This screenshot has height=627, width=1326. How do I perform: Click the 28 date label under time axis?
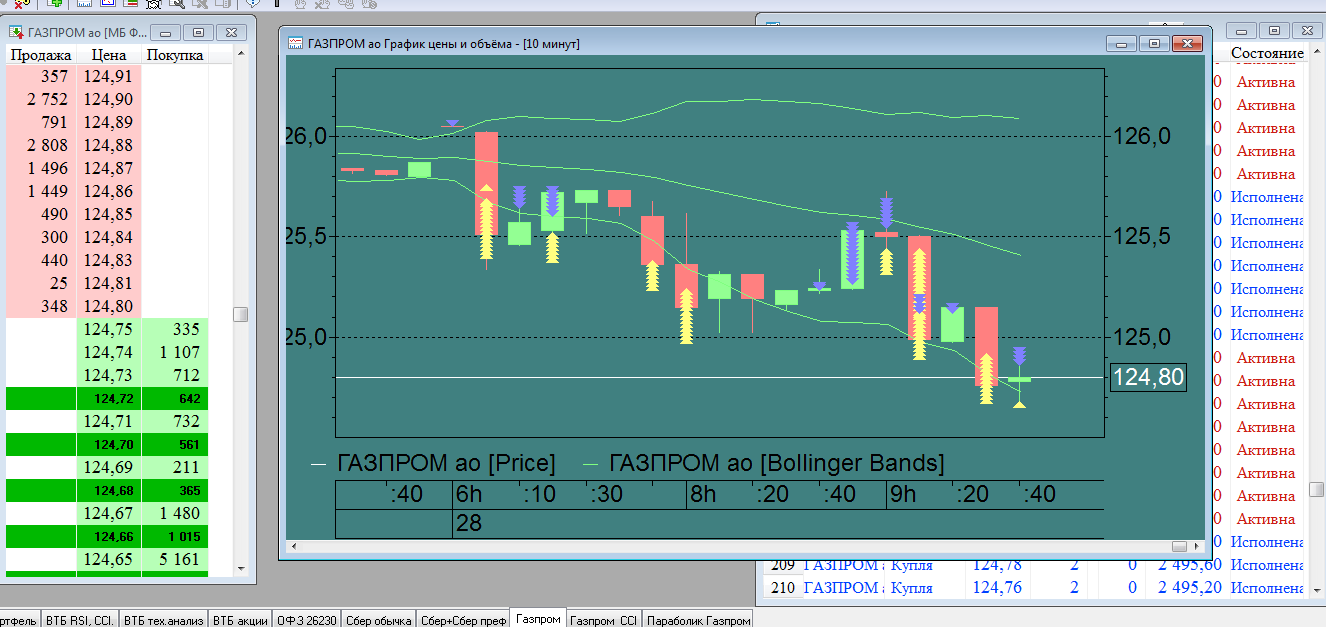coord(469,523)
